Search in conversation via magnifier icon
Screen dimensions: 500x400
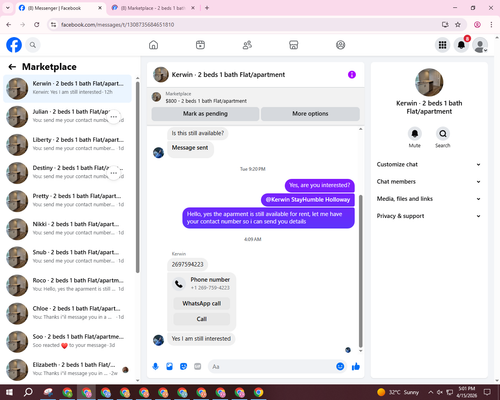[x=443, y=134]
